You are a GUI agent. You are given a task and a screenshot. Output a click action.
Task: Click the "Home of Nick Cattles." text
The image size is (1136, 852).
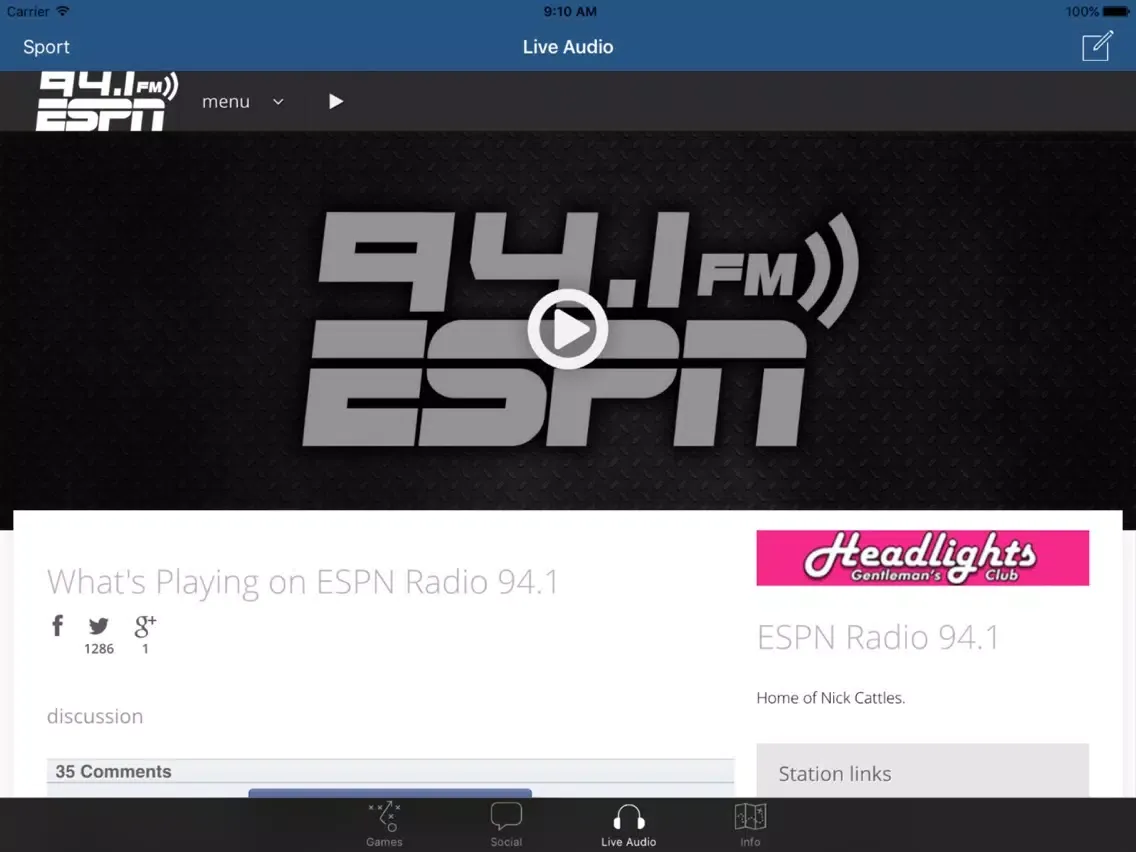[x=831, y=698]
